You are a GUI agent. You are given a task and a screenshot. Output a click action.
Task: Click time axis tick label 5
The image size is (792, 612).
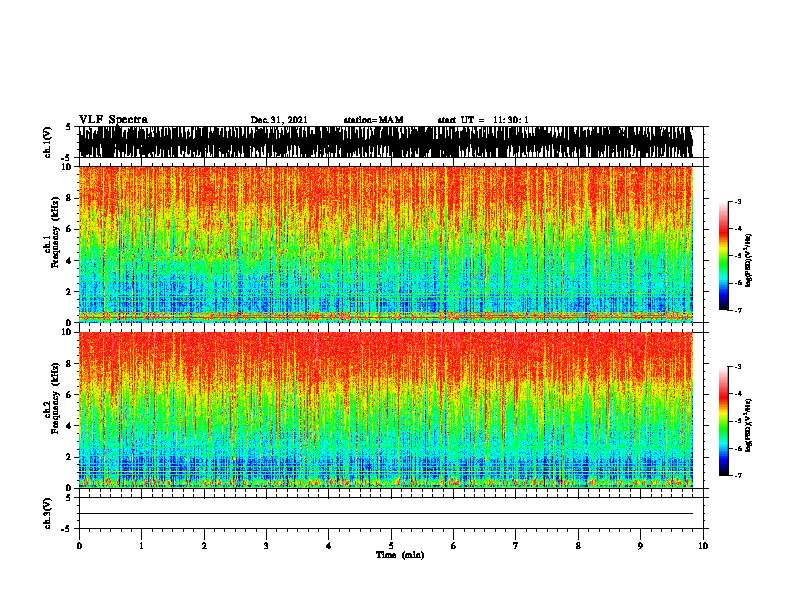[391, 546]
